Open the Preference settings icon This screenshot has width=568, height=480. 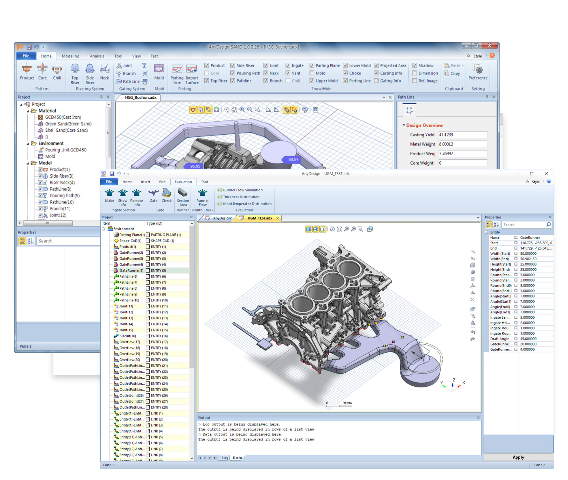[x=478, y=71]
